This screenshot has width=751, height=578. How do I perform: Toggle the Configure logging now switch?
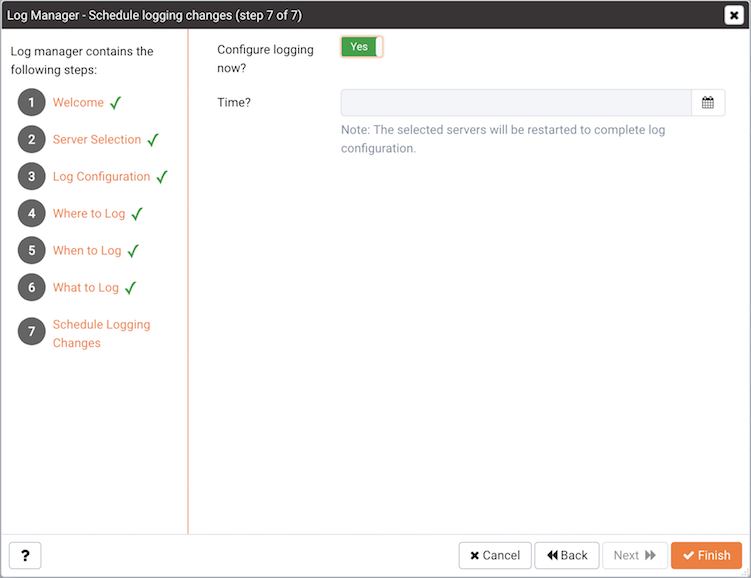(362, 47)
